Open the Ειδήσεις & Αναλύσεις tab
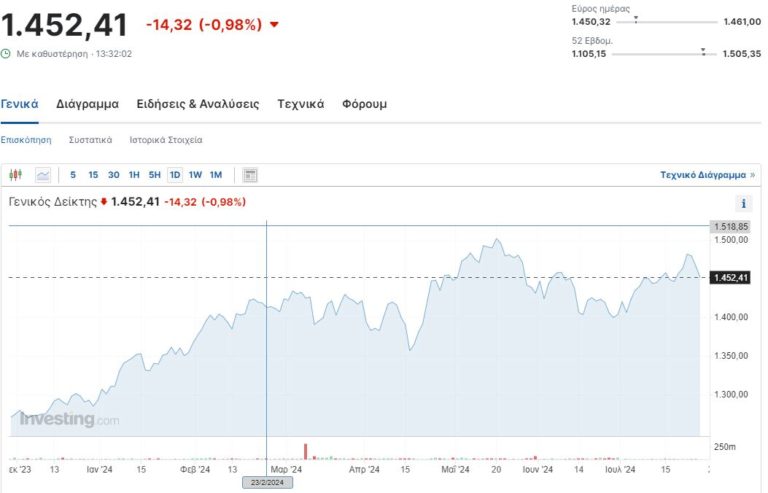768x493 pixels. [x=198, y=104]
